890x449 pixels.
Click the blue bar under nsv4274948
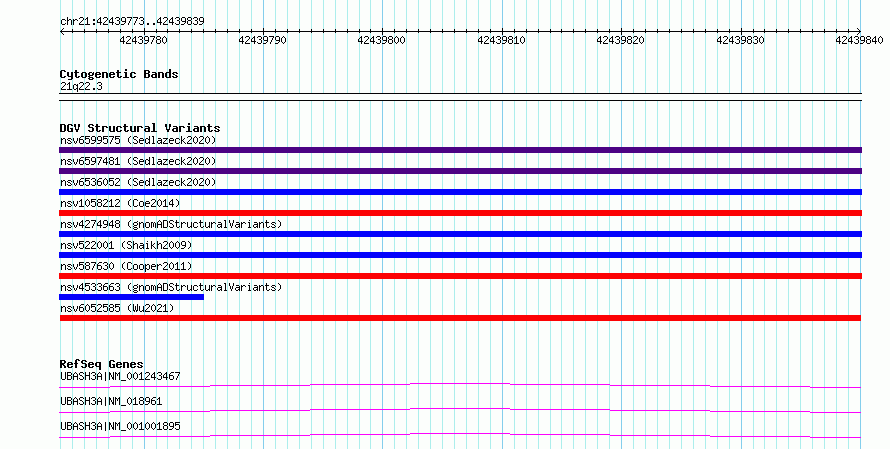click(x=460, y=234)
